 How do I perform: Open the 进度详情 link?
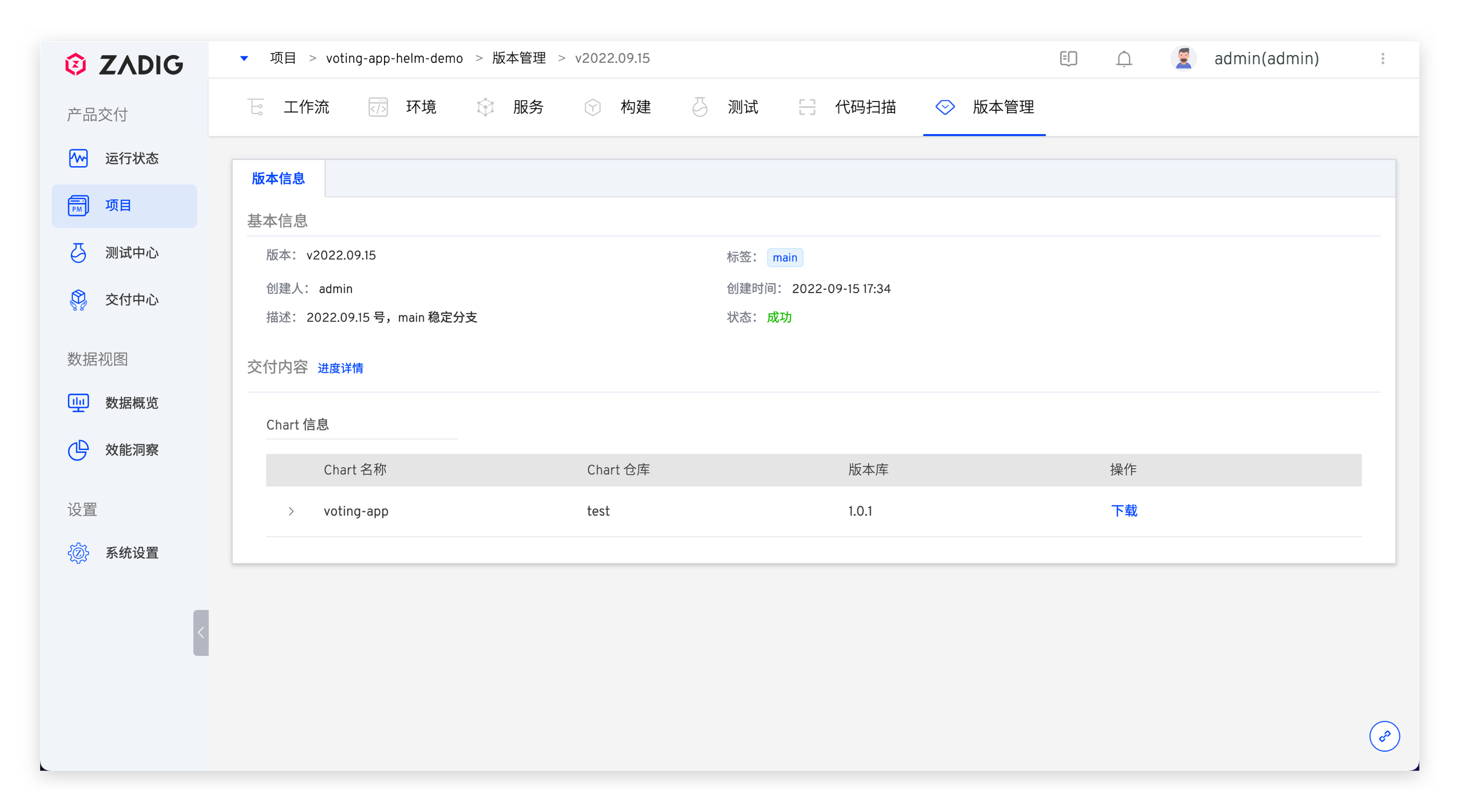pyautogui.click(x=340, y=368)
